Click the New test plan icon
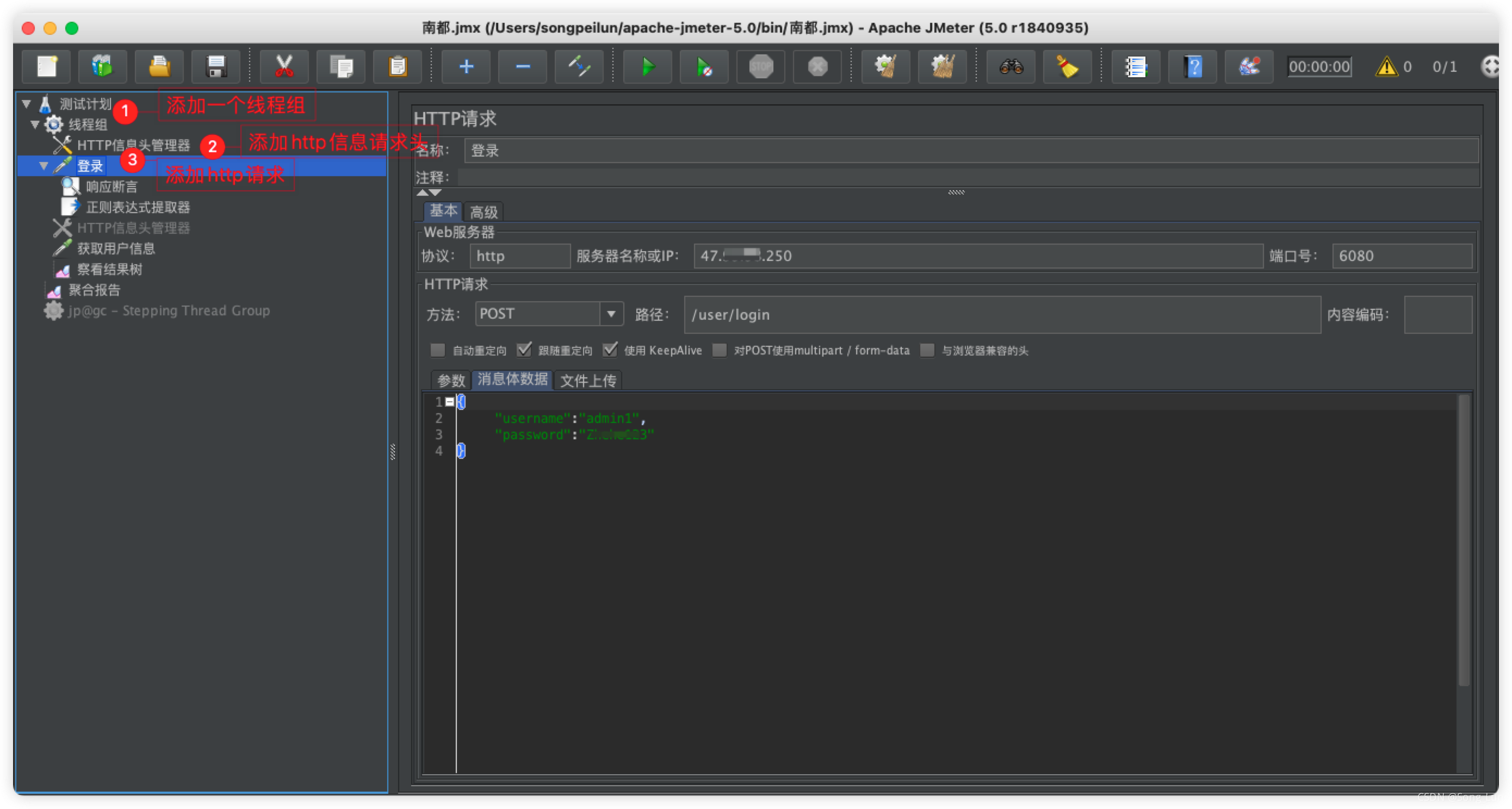 point(46,66)
